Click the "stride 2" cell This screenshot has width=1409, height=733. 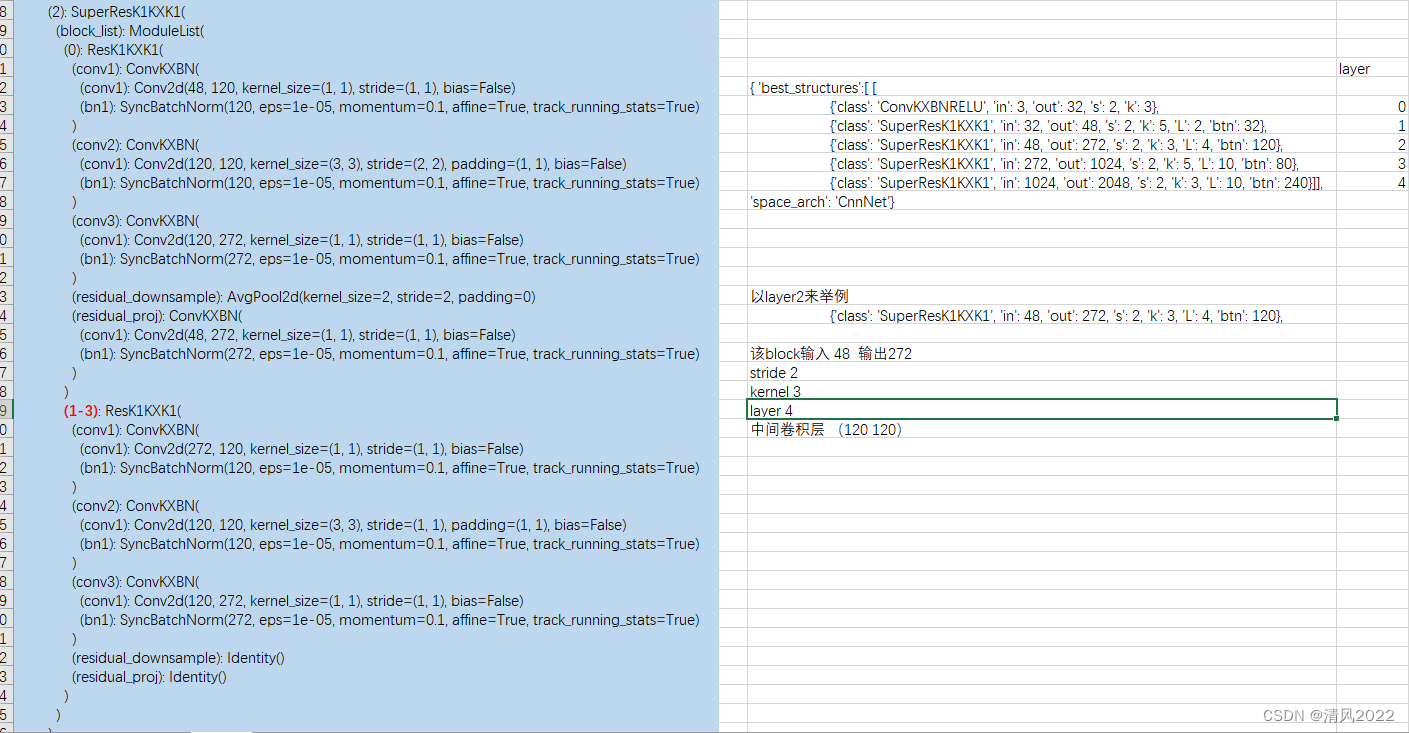[x=774, y=373]
